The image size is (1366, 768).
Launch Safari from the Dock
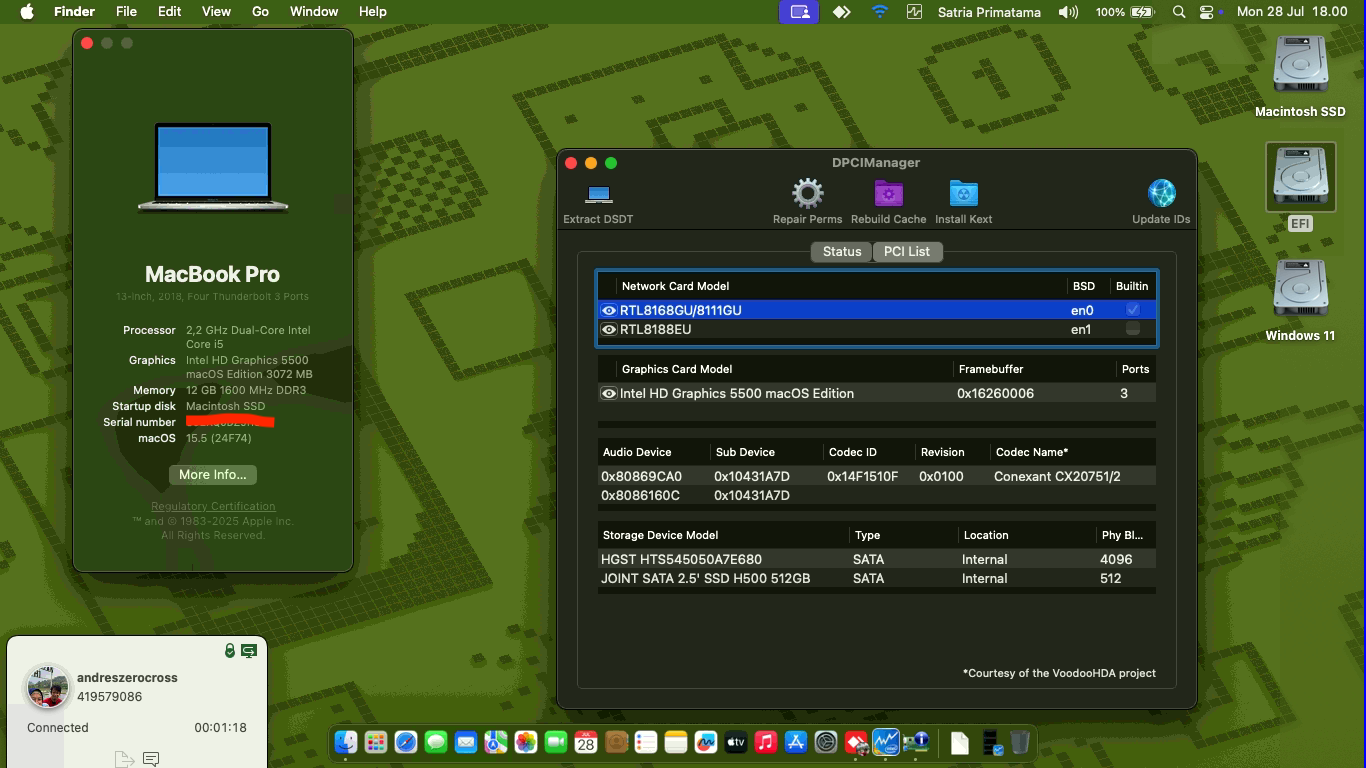tap(404, 742)
